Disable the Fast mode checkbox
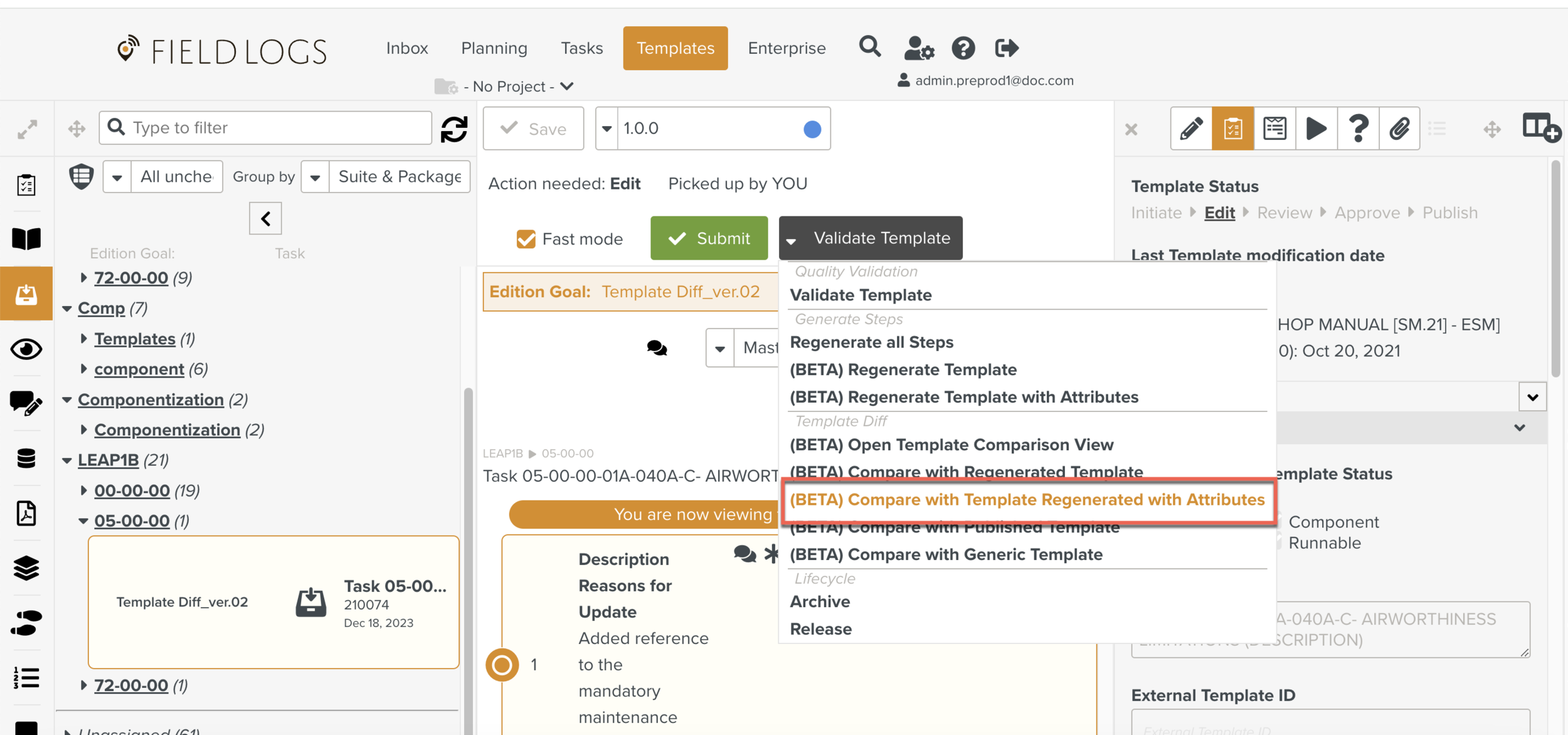This screenshot has width=1568, height=735. pyautogui.click(x=526, y=239)
